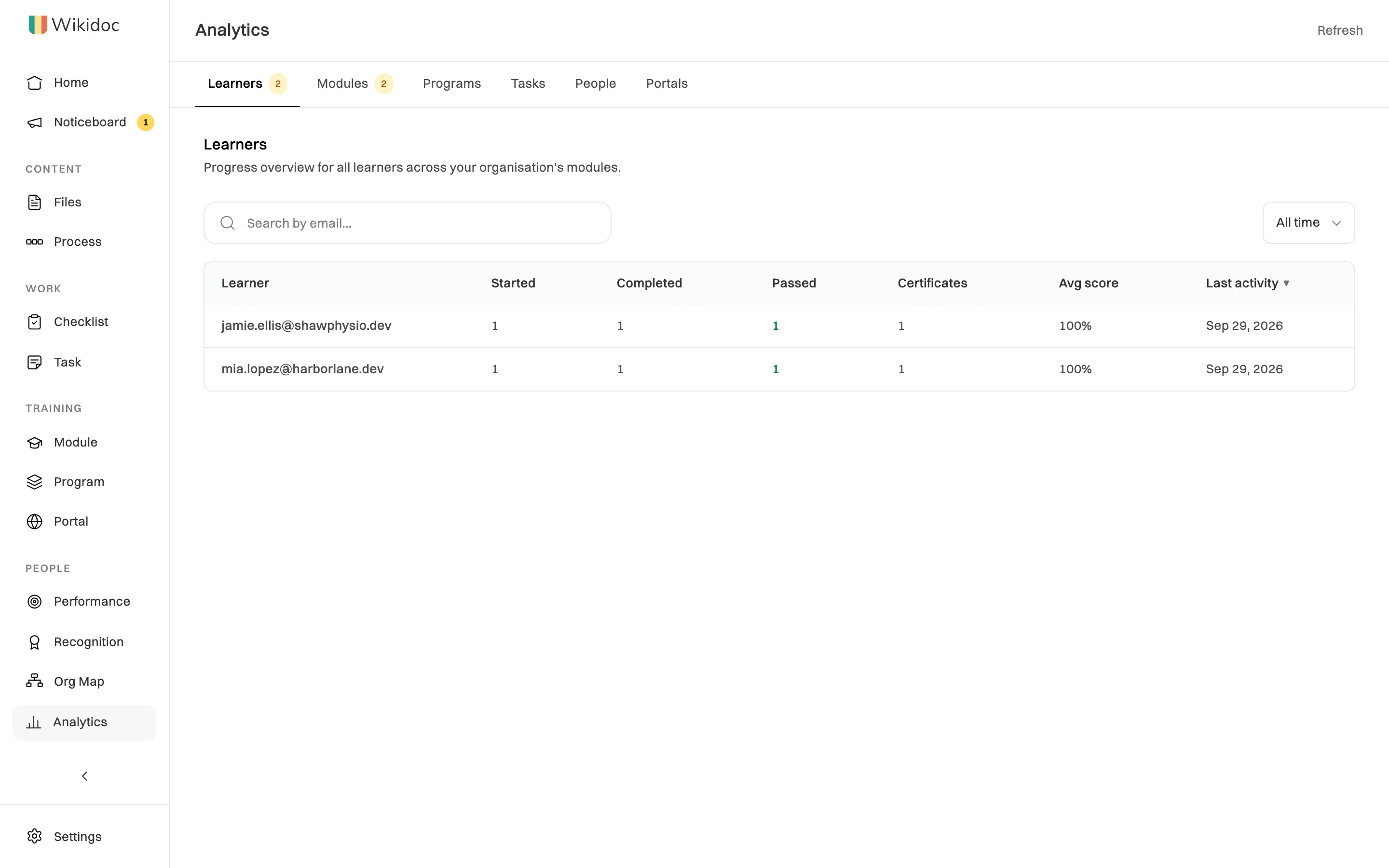Open the Settings gear icon

(34, 837)
